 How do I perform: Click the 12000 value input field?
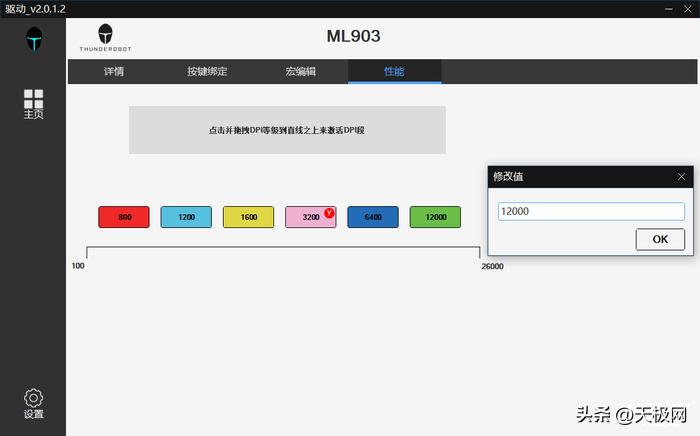pos(591,211)
